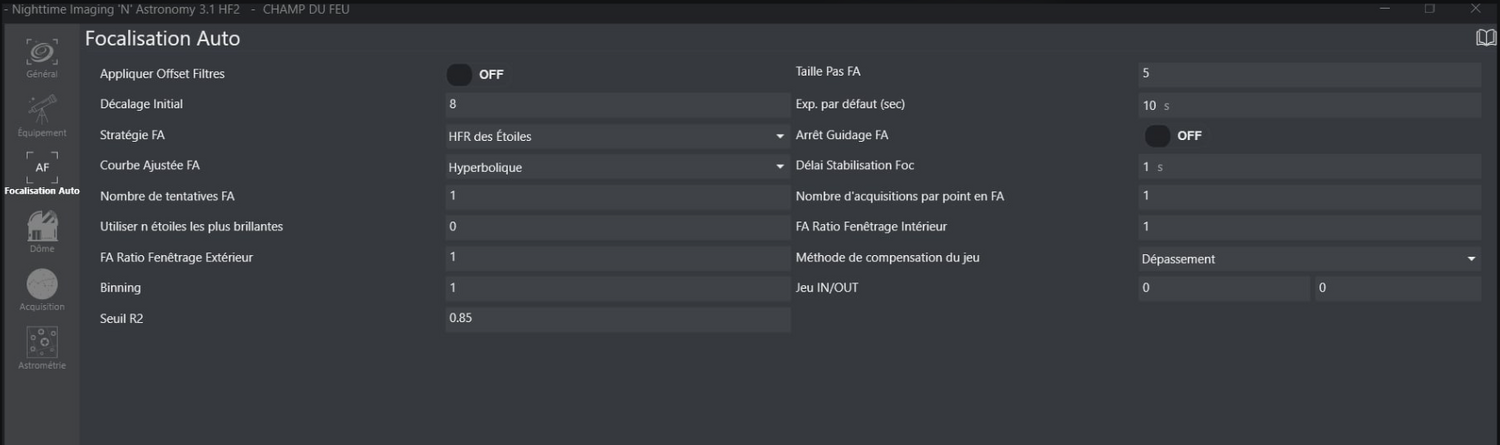Toggle Appliquer Offset Filtres switch

[459, 74]
